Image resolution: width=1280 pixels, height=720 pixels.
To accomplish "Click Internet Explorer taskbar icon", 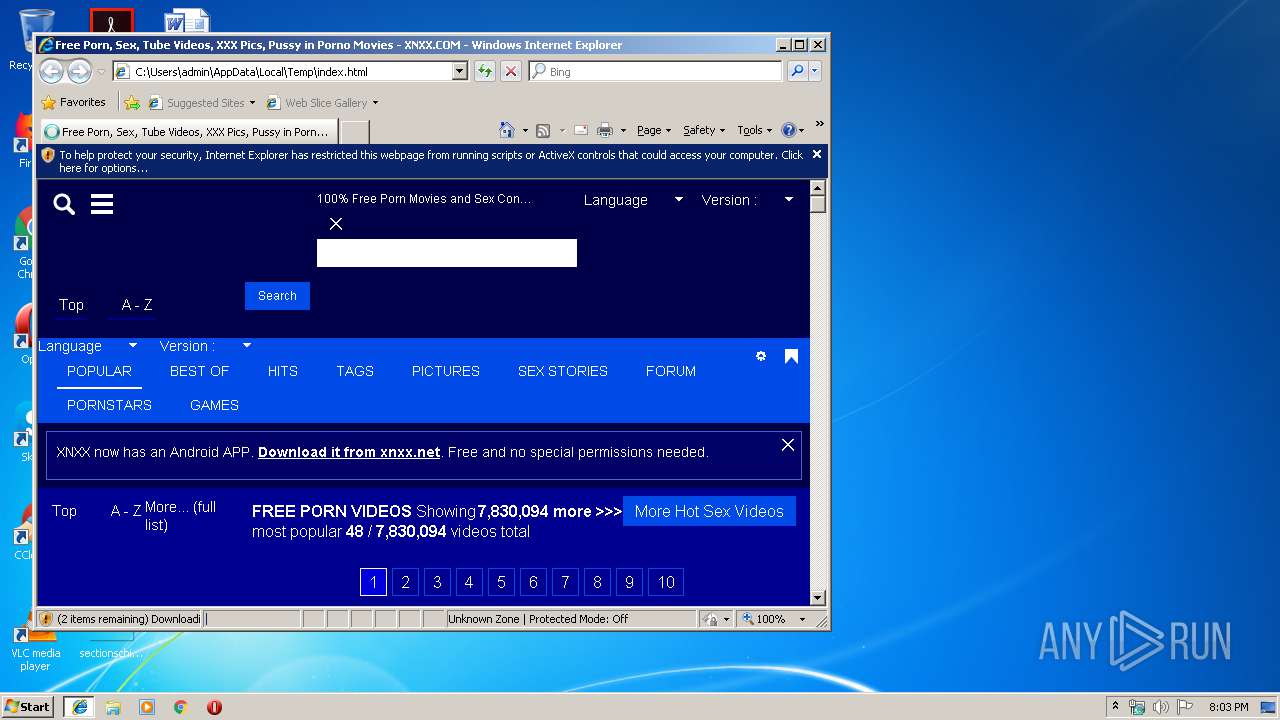I will coord(79,707).
